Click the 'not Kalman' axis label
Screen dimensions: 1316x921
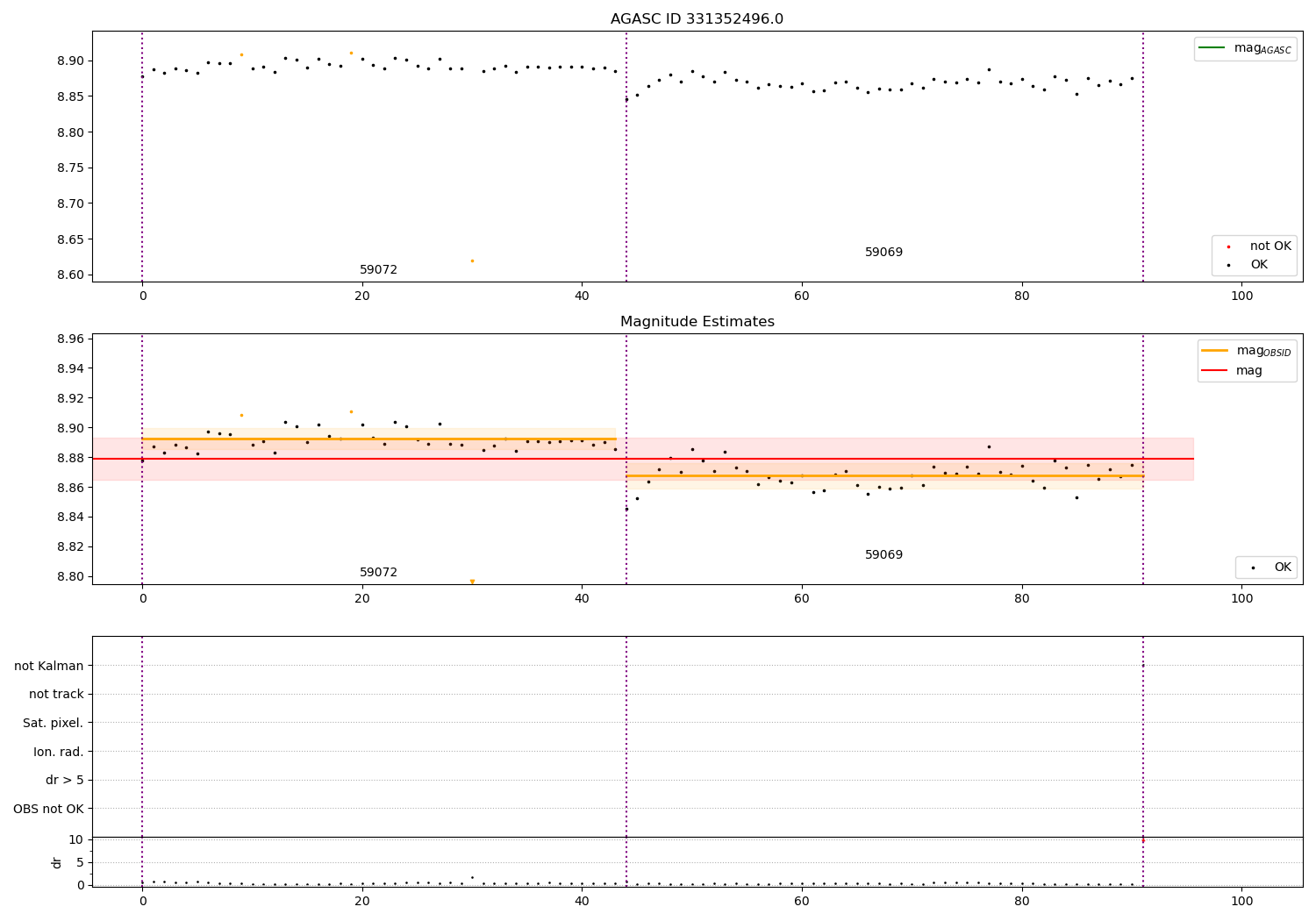click(49, 666)
